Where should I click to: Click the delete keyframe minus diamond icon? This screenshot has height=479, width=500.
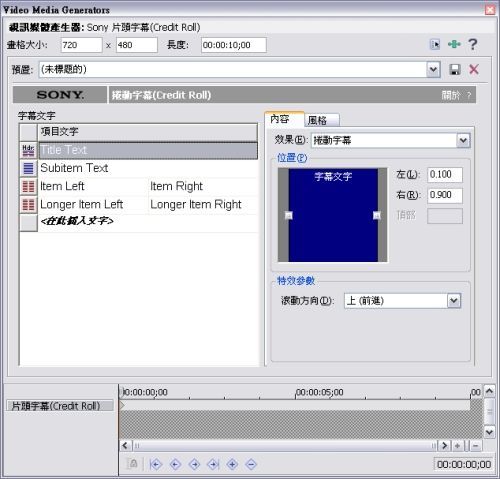click(251, 464)
